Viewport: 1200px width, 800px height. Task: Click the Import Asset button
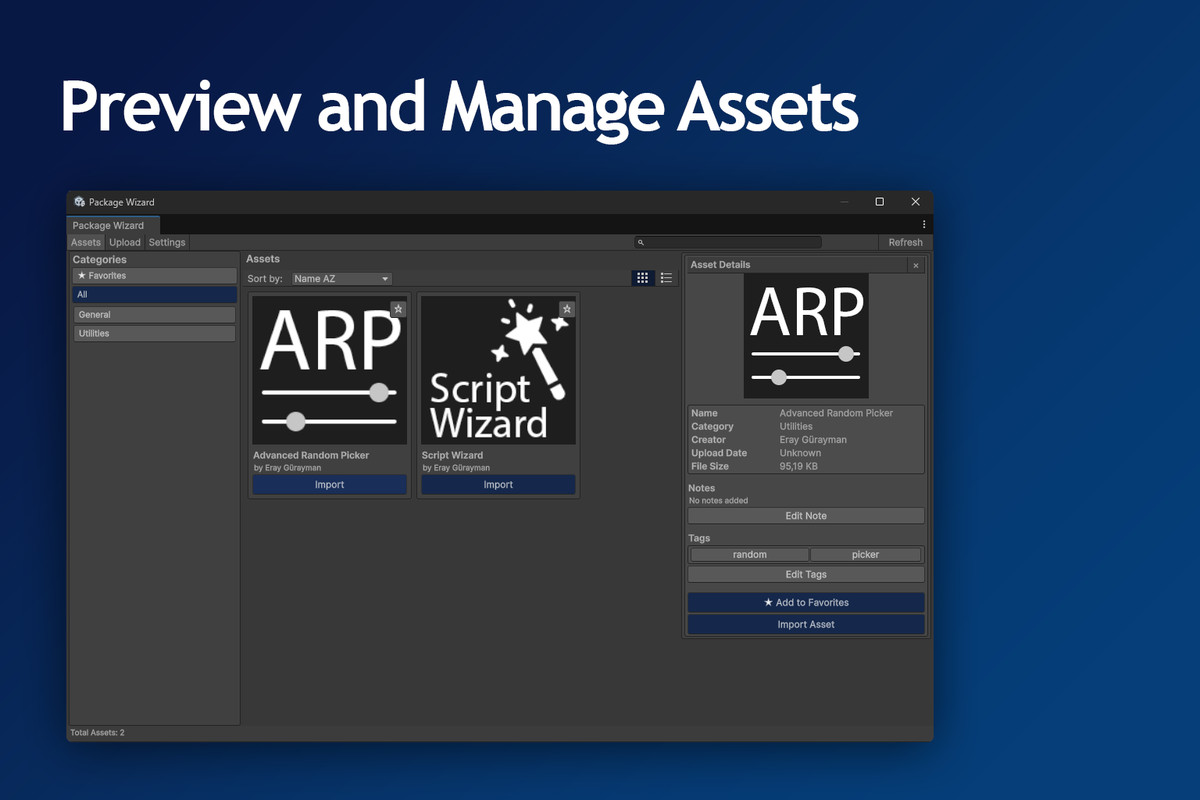point(806,625)
